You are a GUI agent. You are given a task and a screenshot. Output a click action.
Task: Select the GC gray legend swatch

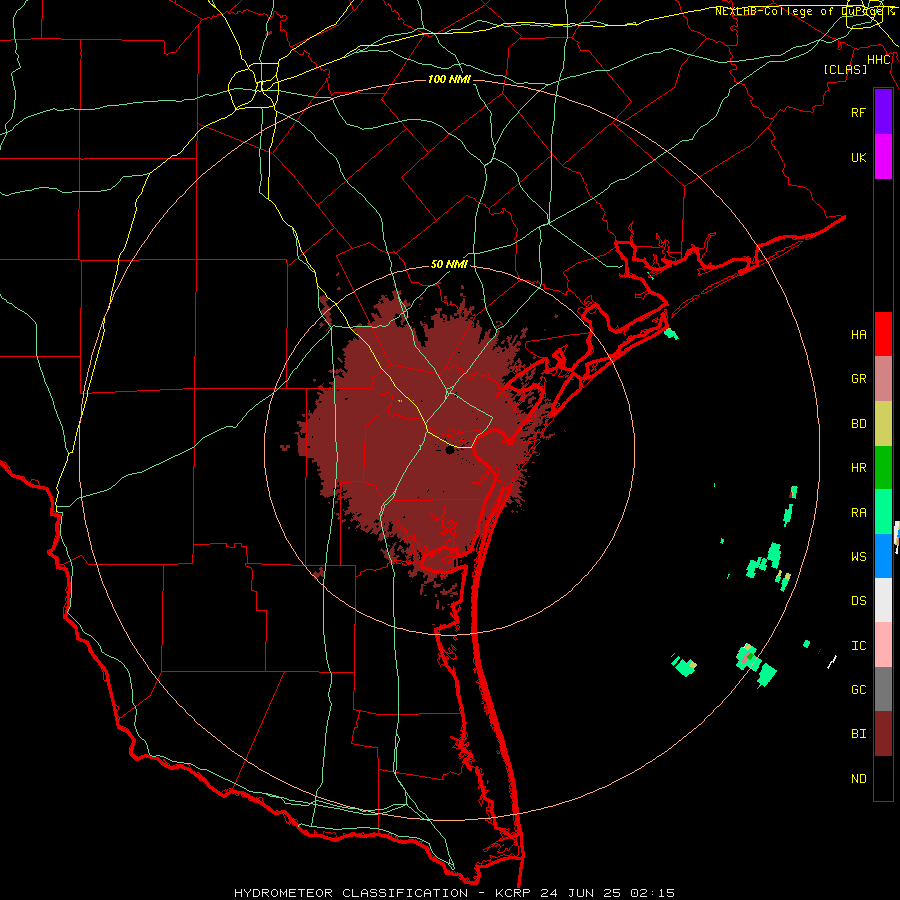[x=883, y=689]
